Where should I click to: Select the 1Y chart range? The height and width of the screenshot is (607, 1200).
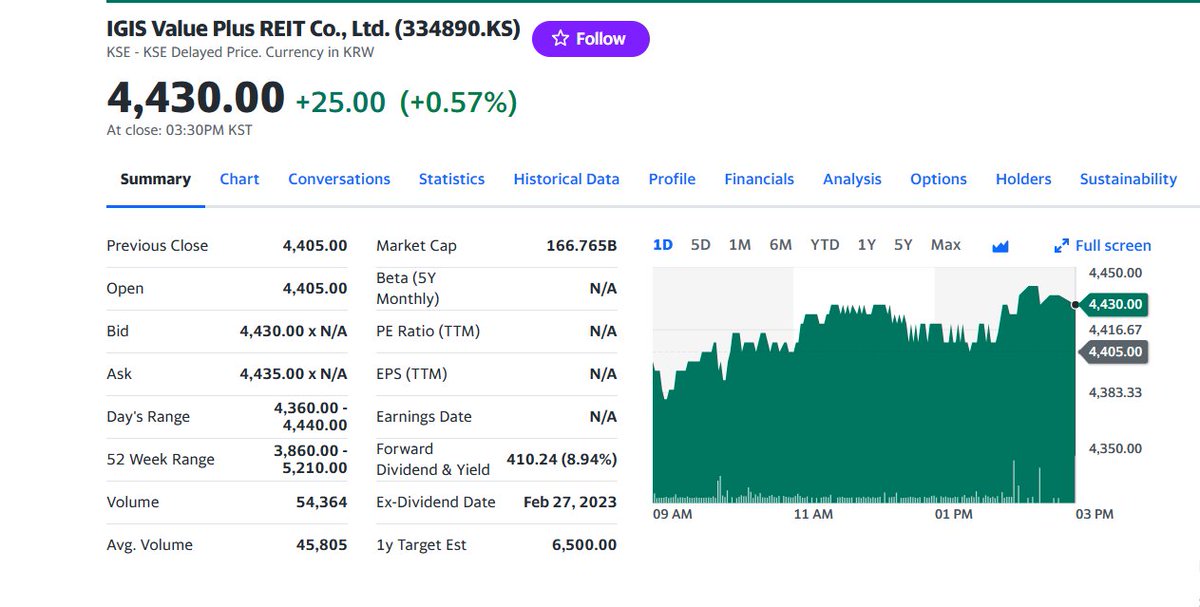click(x=867, y=245)
